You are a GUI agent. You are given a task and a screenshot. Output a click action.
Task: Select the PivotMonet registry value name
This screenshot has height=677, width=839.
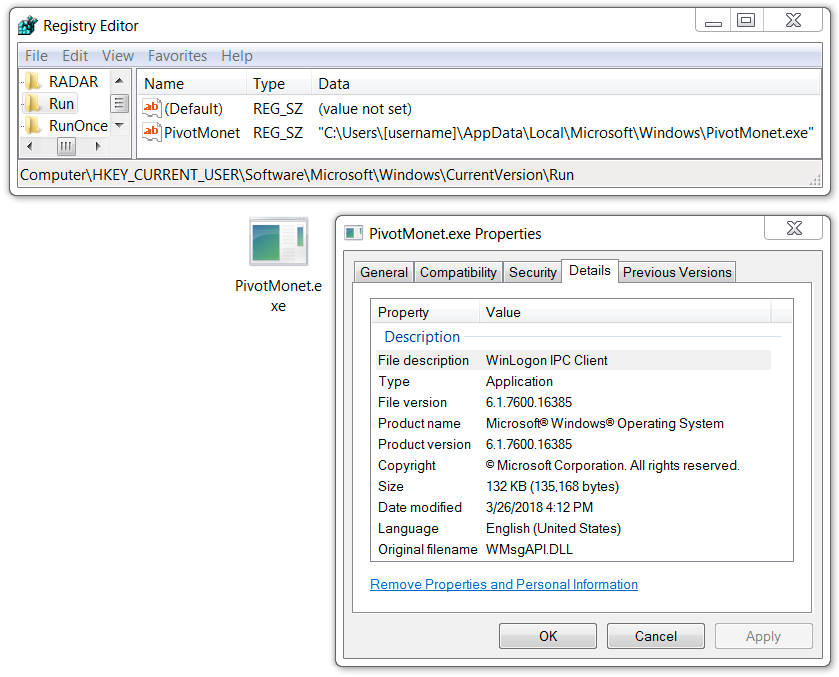(202, 132)
